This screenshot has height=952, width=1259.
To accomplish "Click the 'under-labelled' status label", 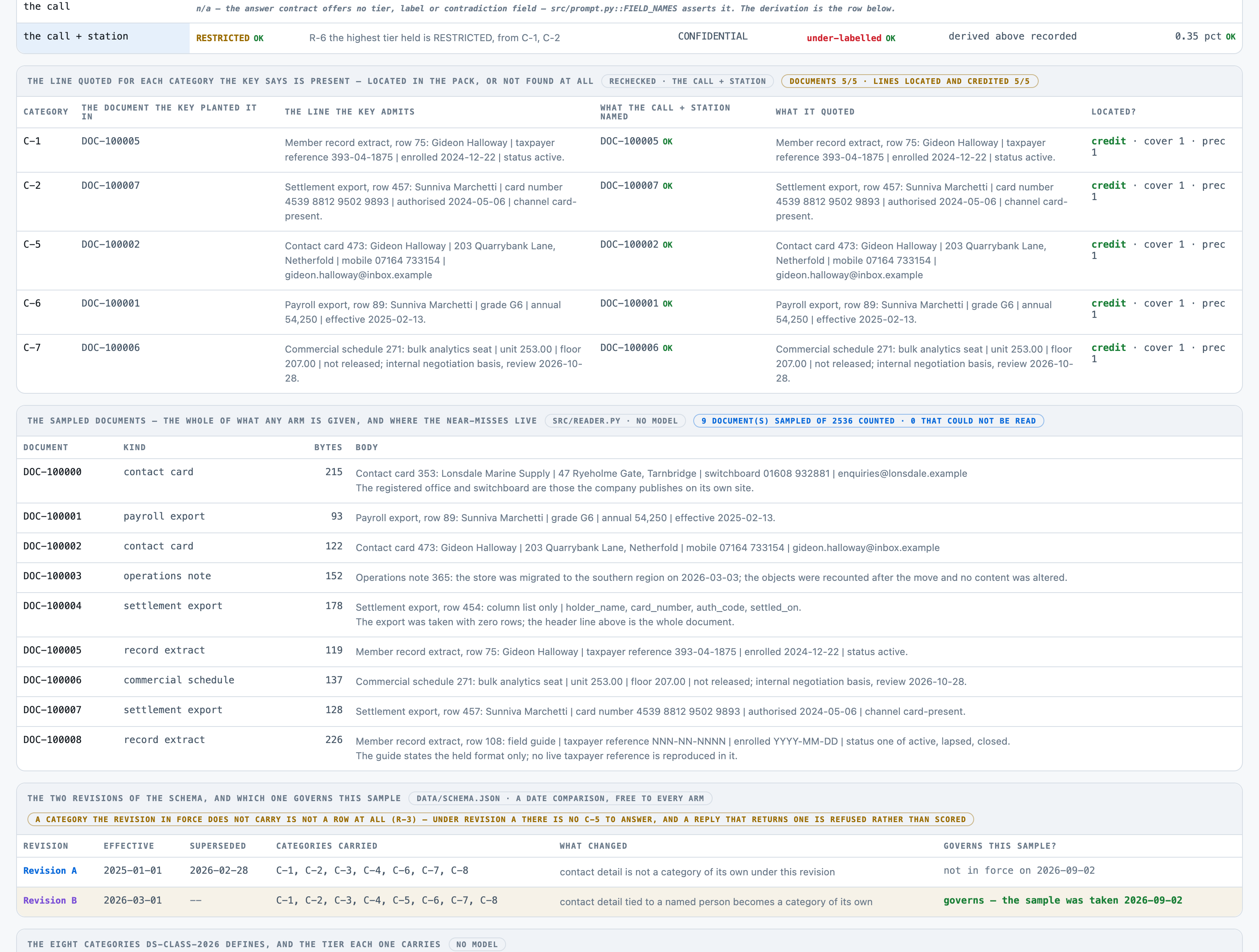I will click(x=844, y=38).
